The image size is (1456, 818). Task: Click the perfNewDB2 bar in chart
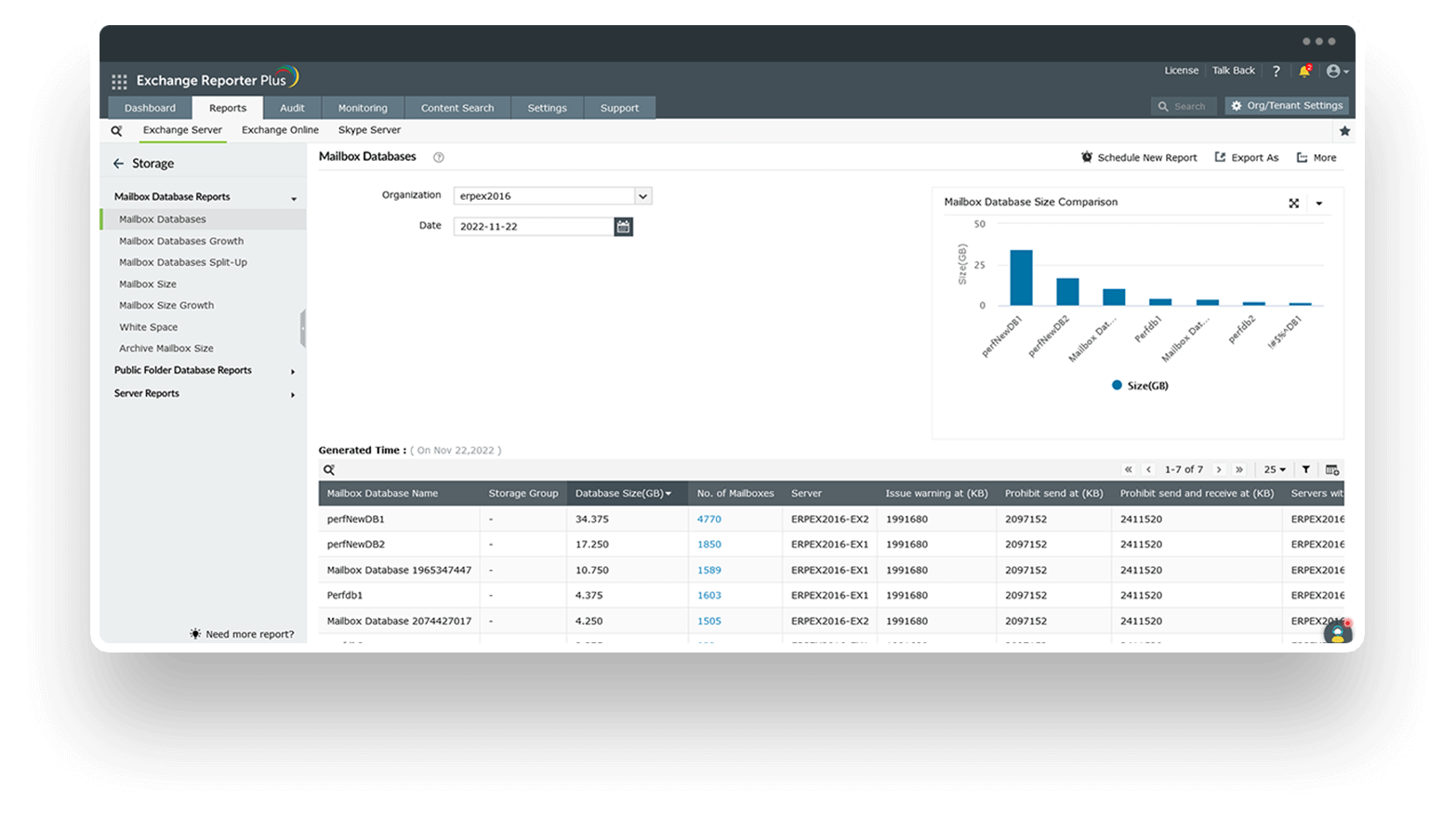(x=1067, y=292)
